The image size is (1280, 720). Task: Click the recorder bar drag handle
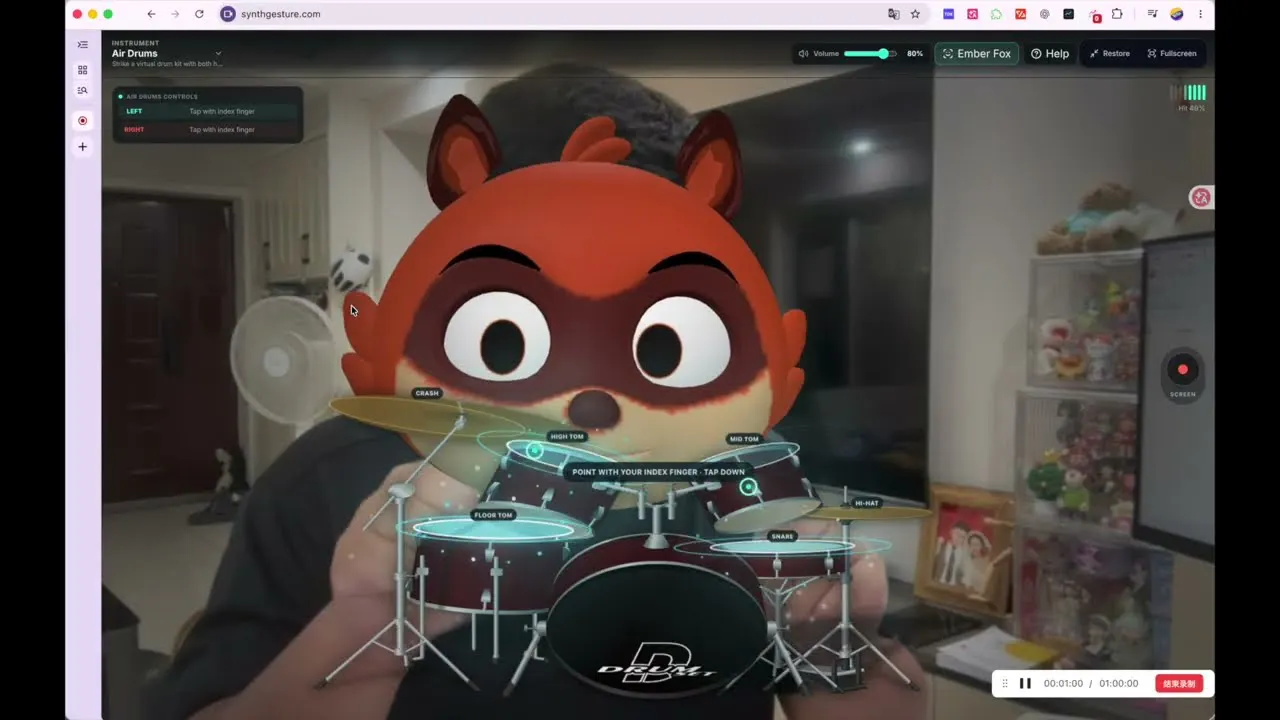click(1005, 684)
